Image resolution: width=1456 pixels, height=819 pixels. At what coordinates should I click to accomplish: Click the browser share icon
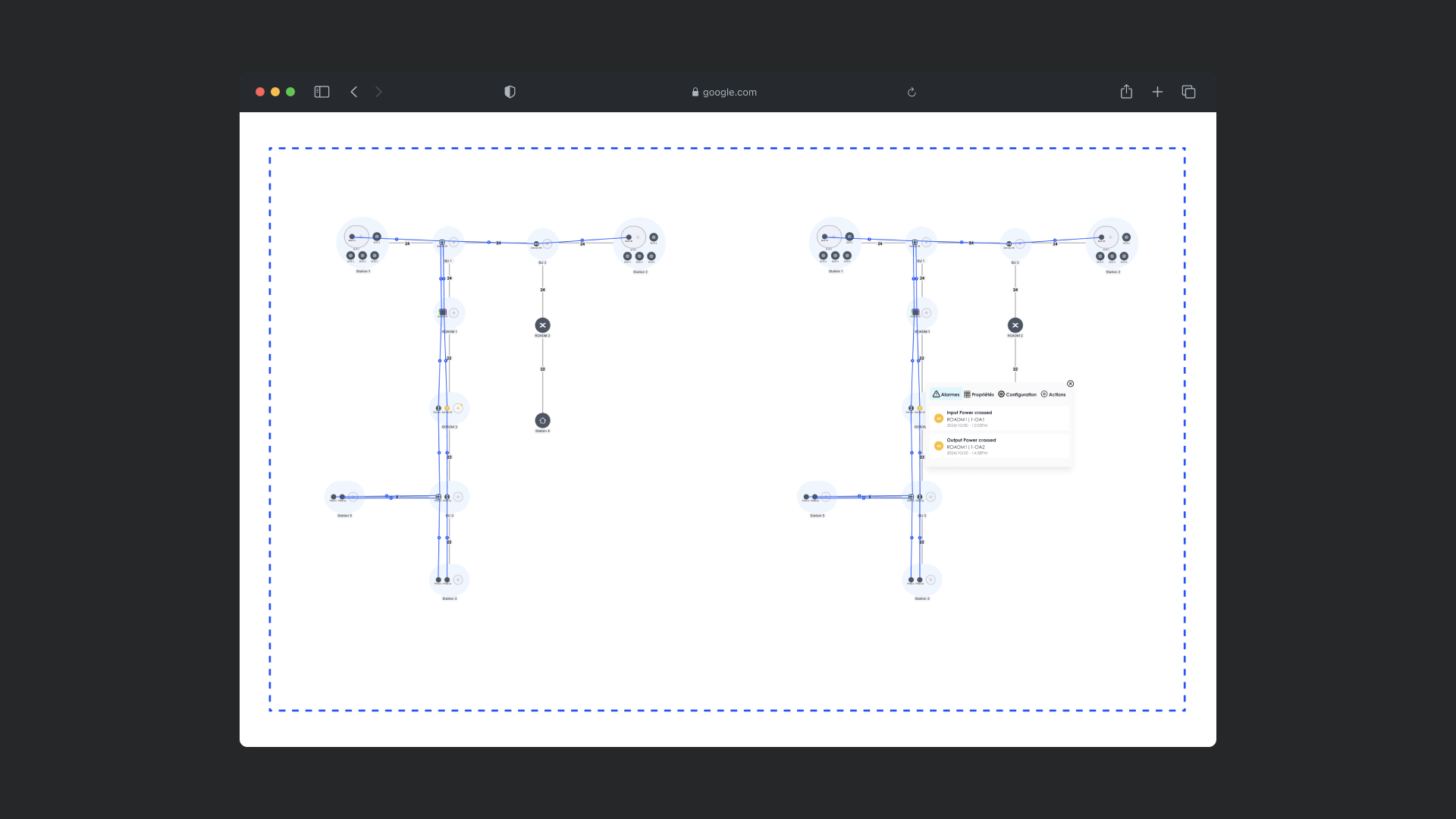click(x=1126, y=92)
